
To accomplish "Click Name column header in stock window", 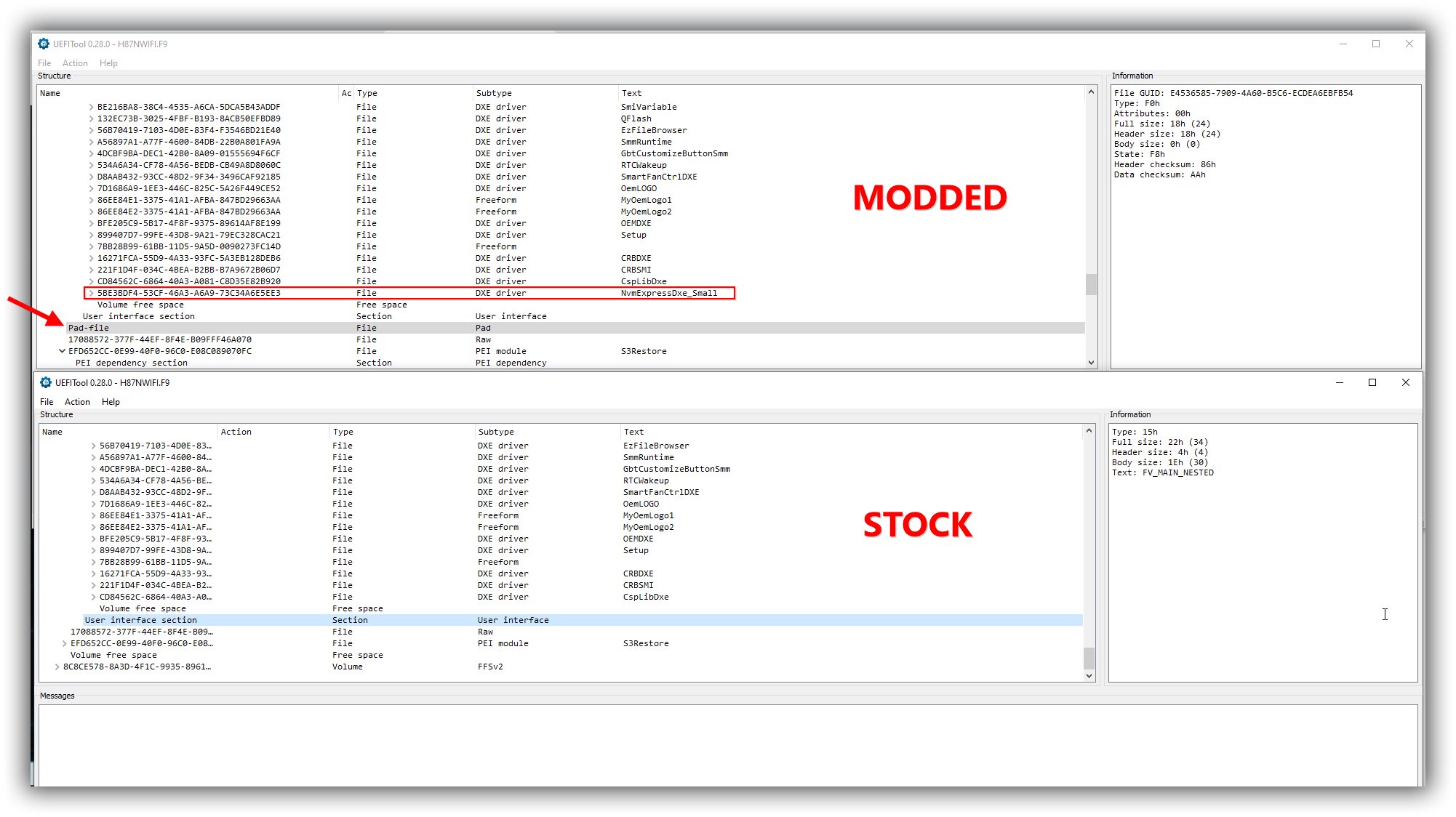I will (x=128, y=432).
